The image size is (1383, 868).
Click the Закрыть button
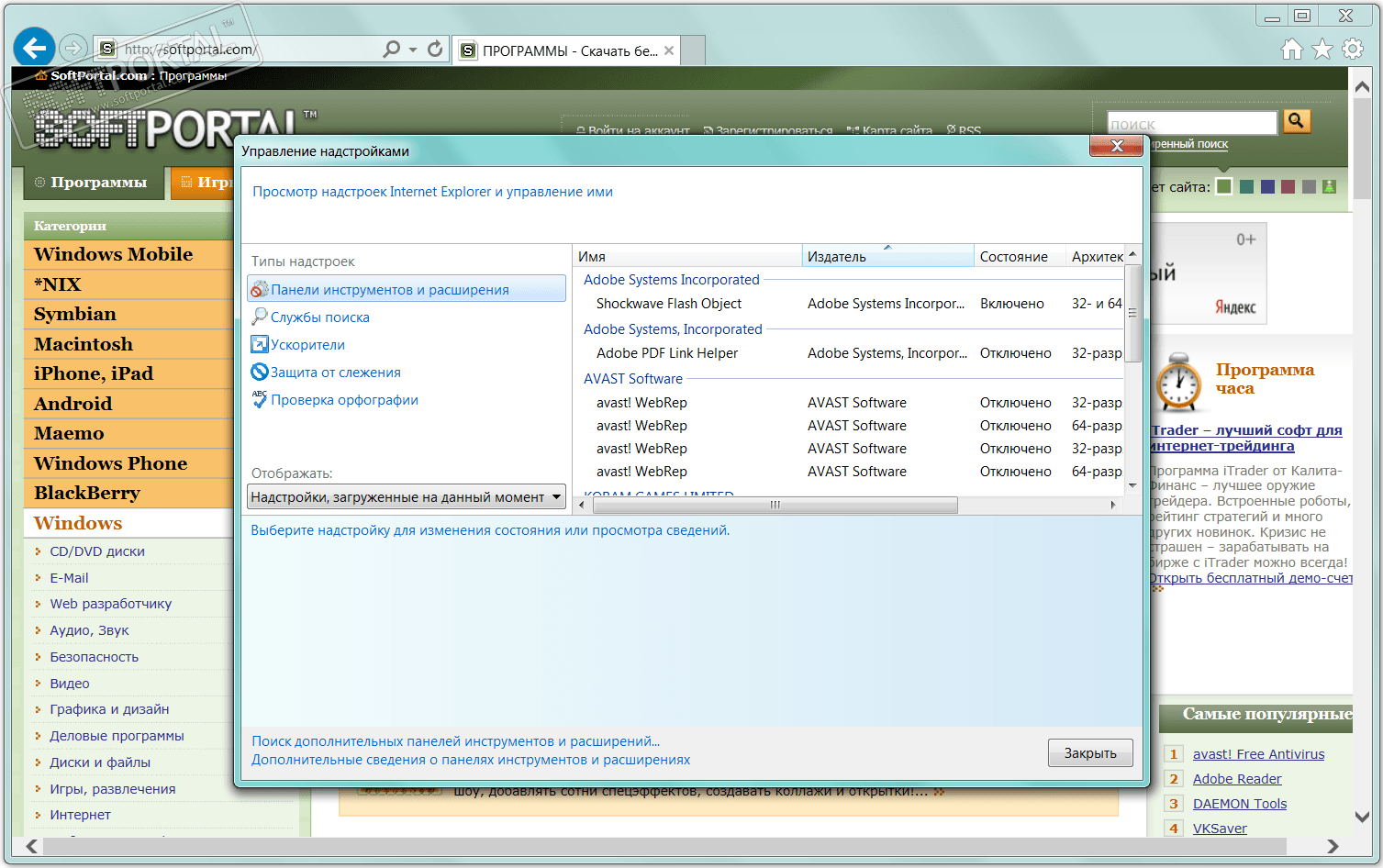(x=1090, y=753)
